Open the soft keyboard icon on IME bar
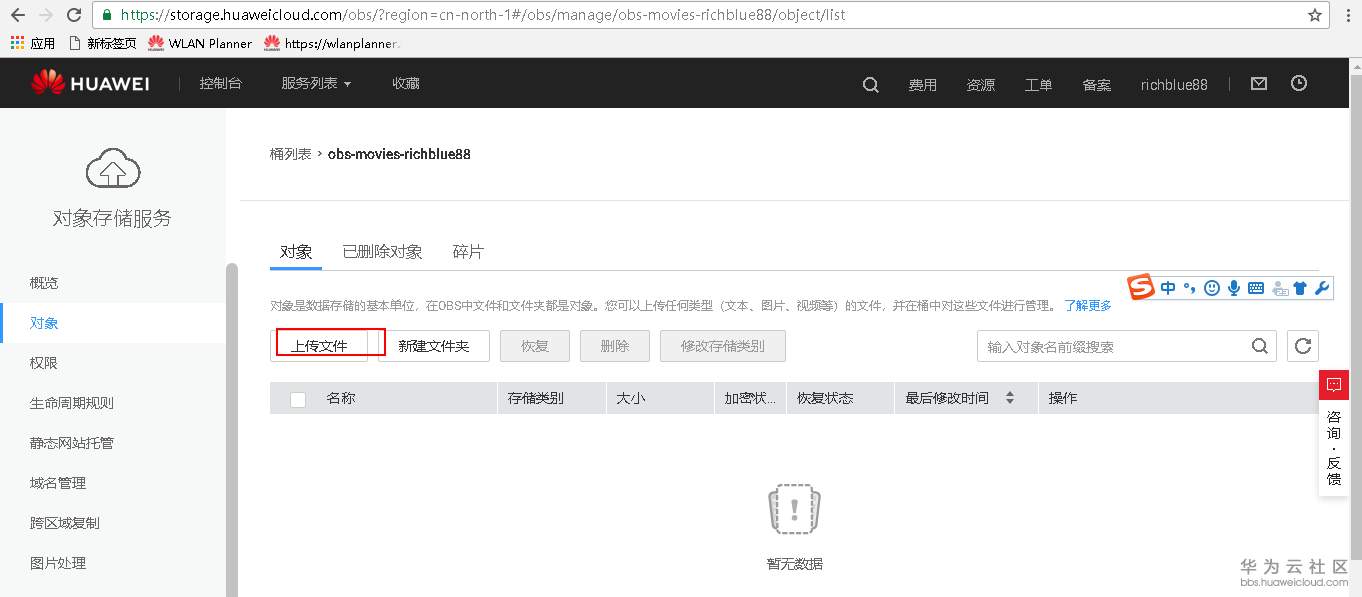 (1256, 288)
